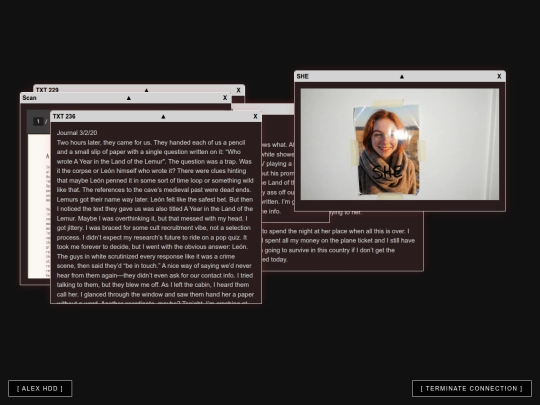The image size is (540, 405).
Task: Click the TXT 236 title bar label
Action: tap(64, 116)
